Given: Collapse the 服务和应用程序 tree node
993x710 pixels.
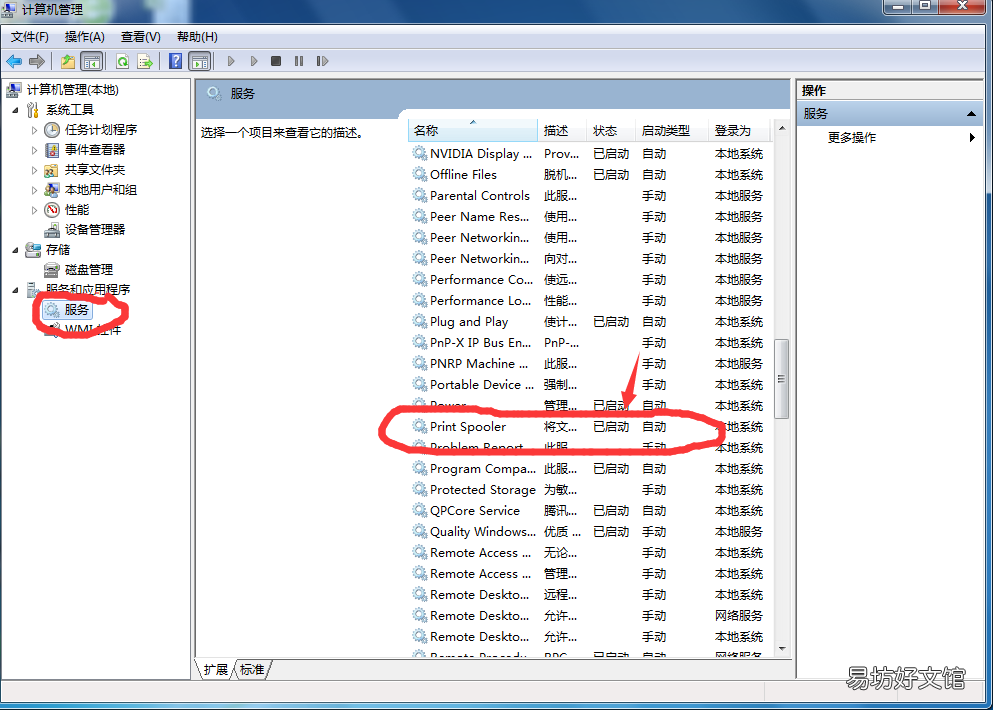Looking at the screenshot, I should tap(15, 290).
